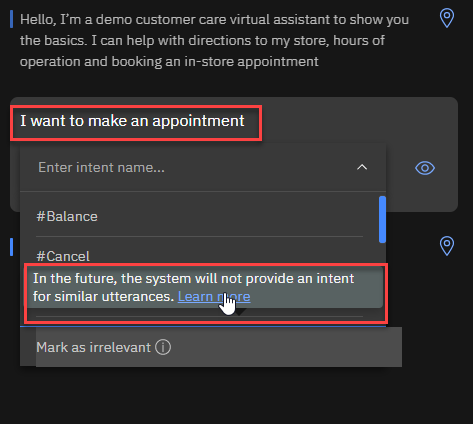Viewport: 473px width, 424px height.
Task: Toggle the eye icon next to intent field
Action: click(x=425, y=168)
